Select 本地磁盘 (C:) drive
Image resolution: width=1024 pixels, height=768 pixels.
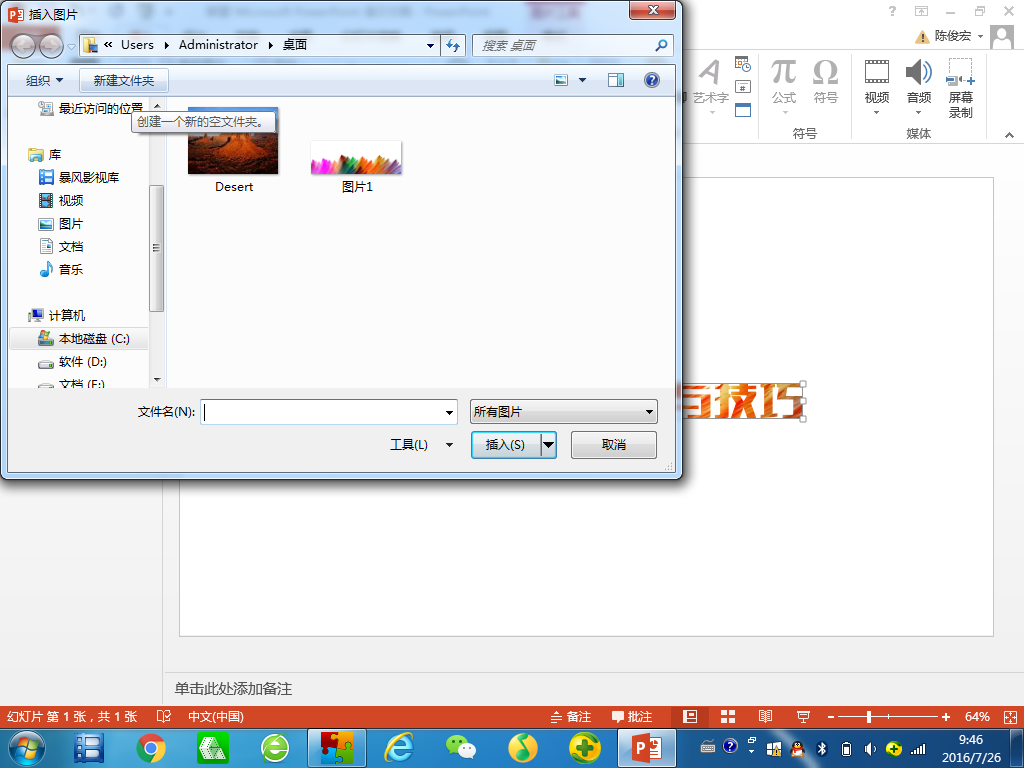click(80, 338)
